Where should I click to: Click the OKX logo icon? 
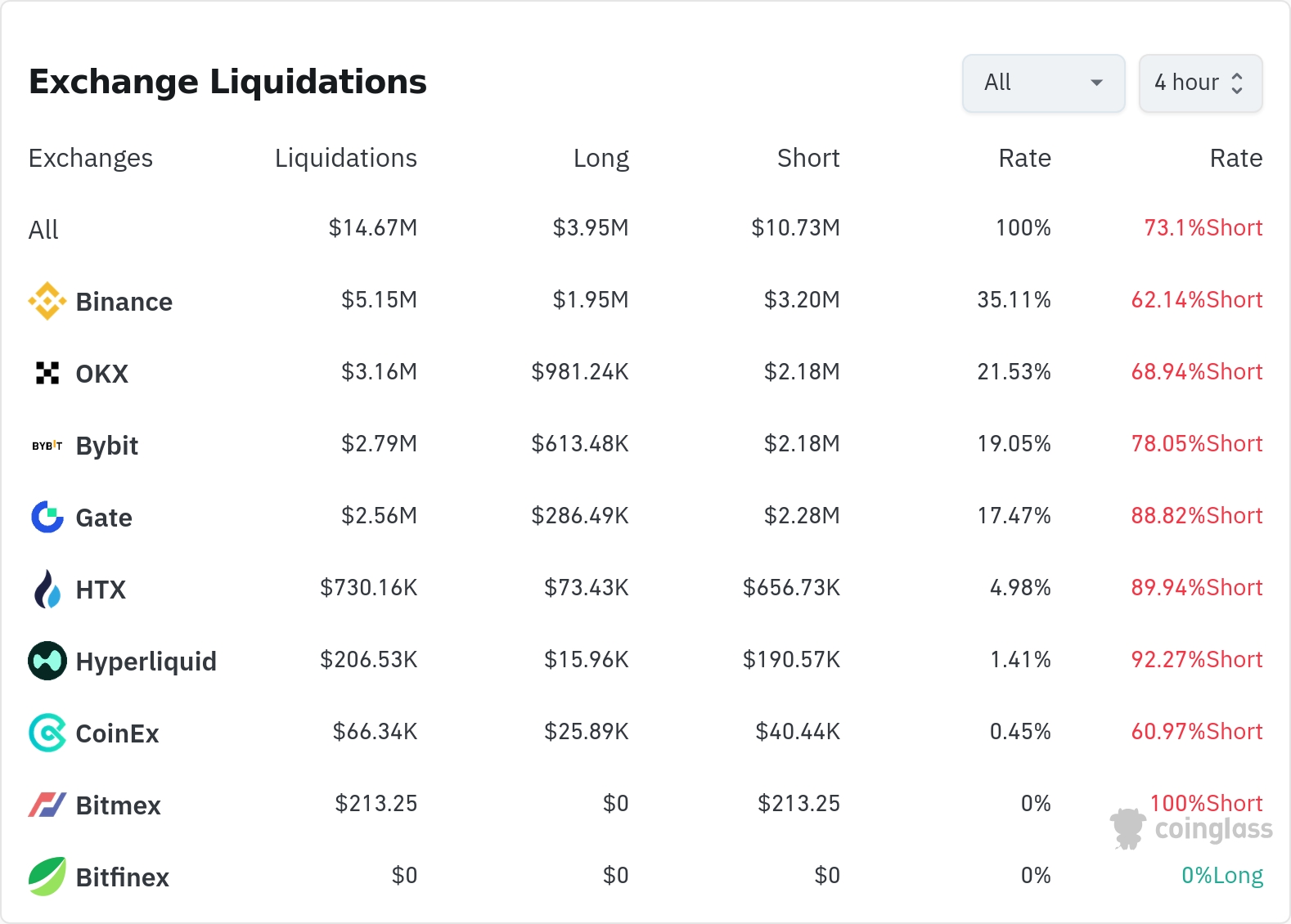coord(47,373)
